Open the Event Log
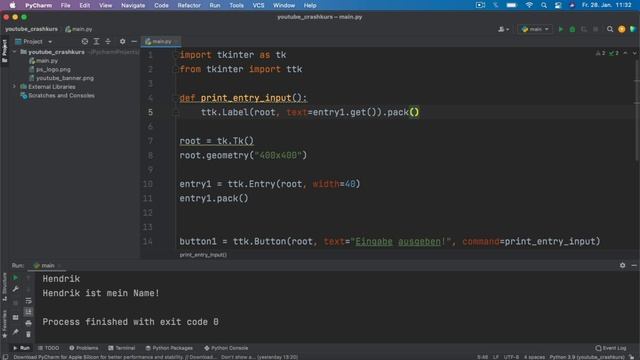The image size is (640, 360). (611, 348)
